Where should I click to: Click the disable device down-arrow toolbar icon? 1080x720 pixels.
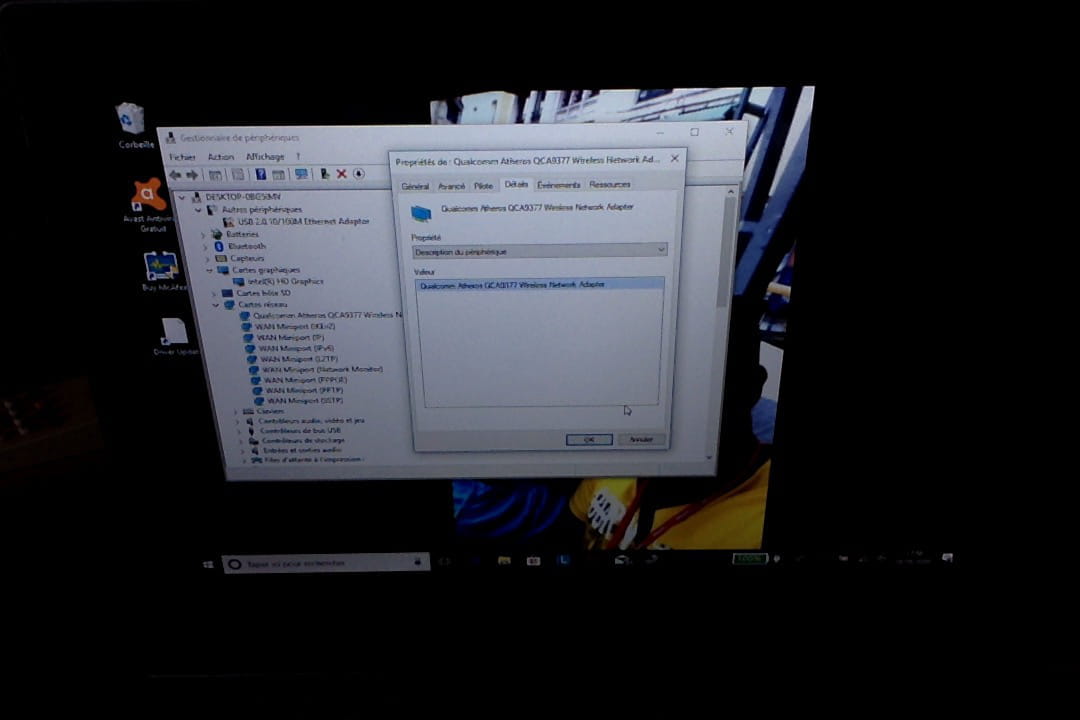click(359, 174)
